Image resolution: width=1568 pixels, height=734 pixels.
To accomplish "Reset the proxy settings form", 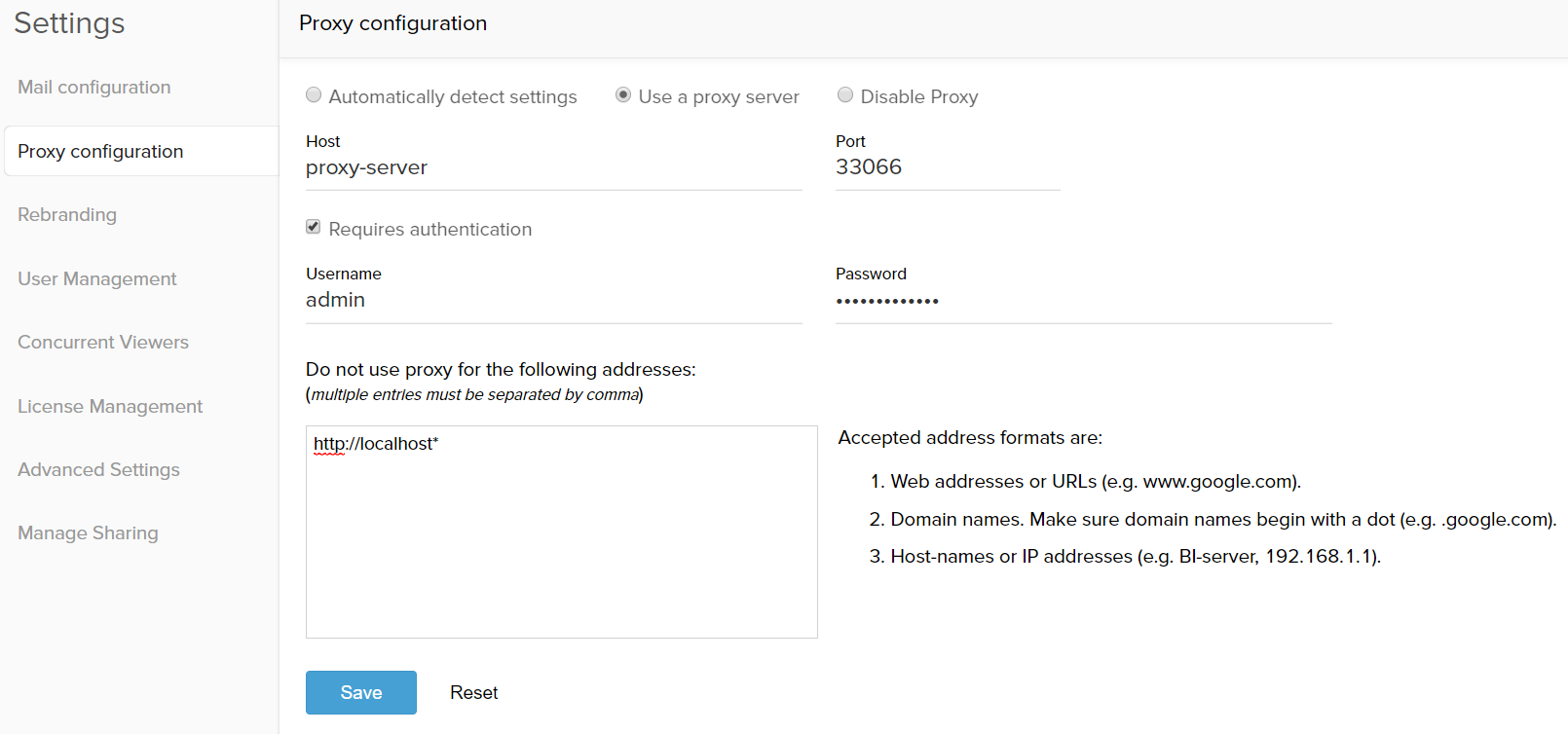I will click(x=474, y=692).
